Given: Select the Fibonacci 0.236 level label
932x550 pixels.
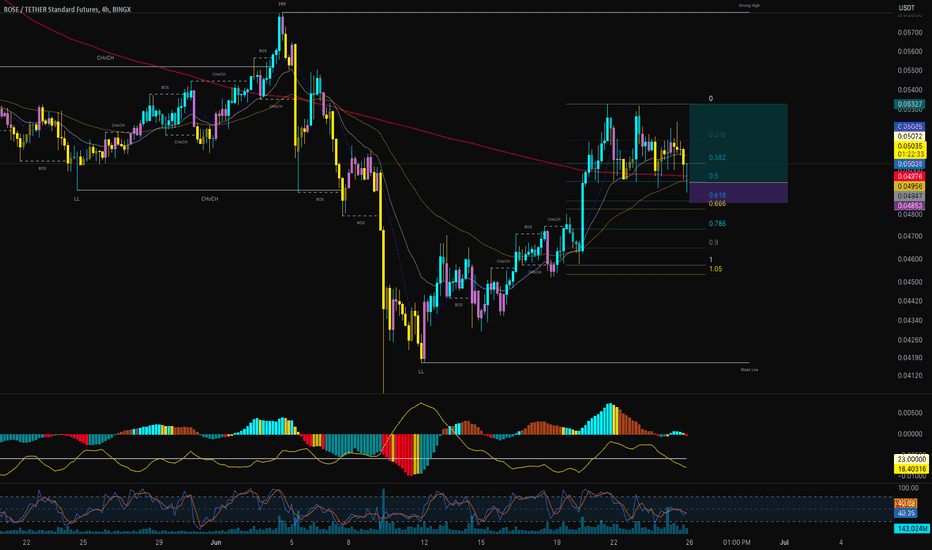Looking at the screenshot, I should coord(717,135).
